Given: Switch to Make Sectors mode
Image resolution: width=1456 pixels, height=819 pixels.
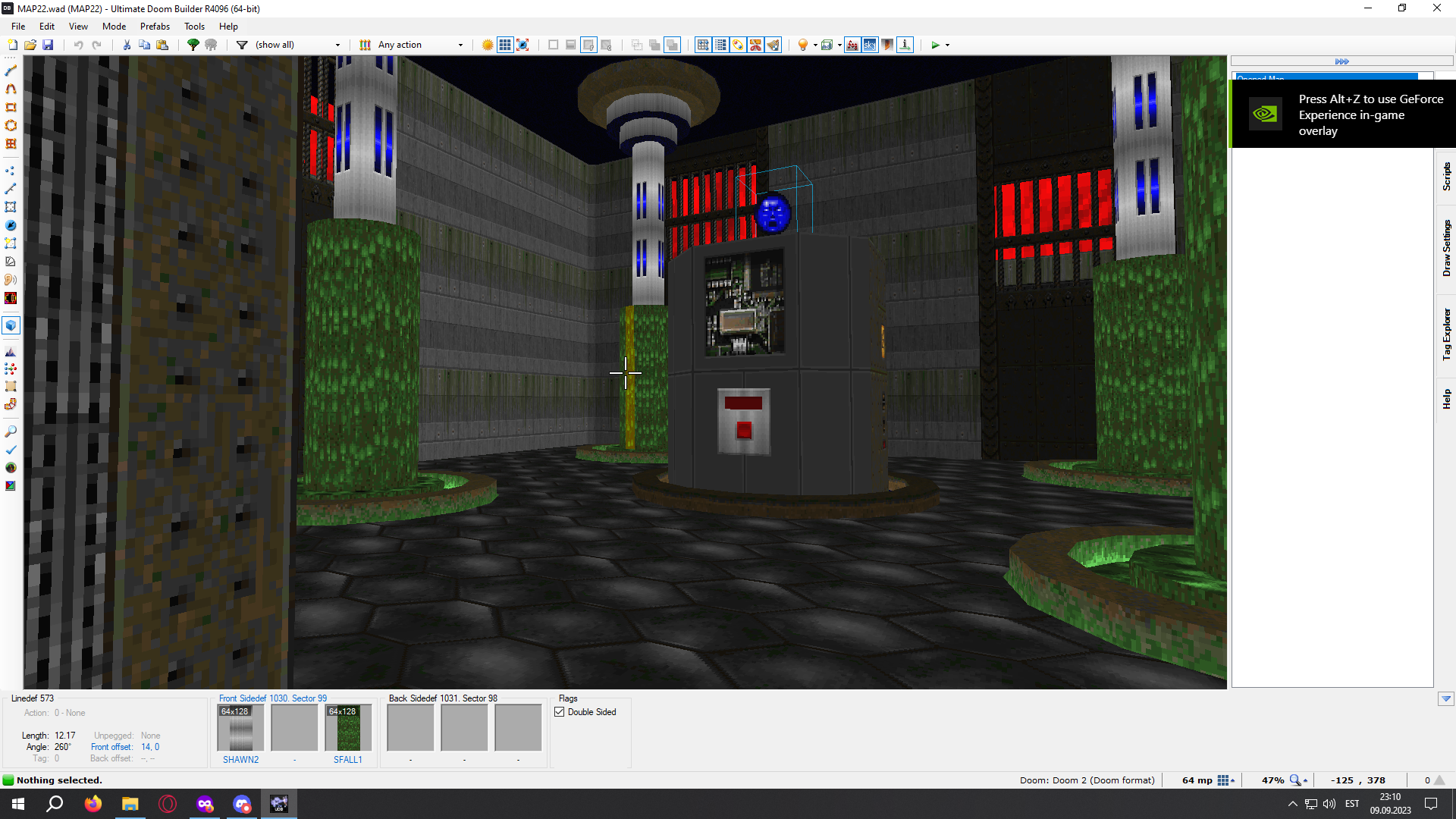Looking at the screenshot, I should pyautogui.click(x=11, y=243).
